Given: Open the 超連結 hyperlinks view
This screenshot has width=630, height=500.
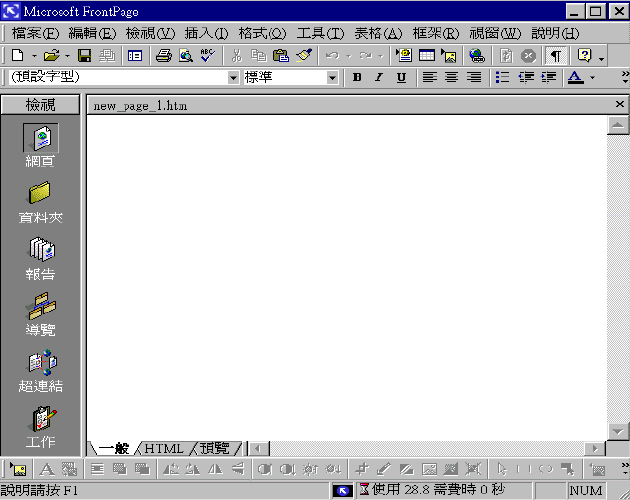Looking at the screenshot, I should tap(40, 371).
